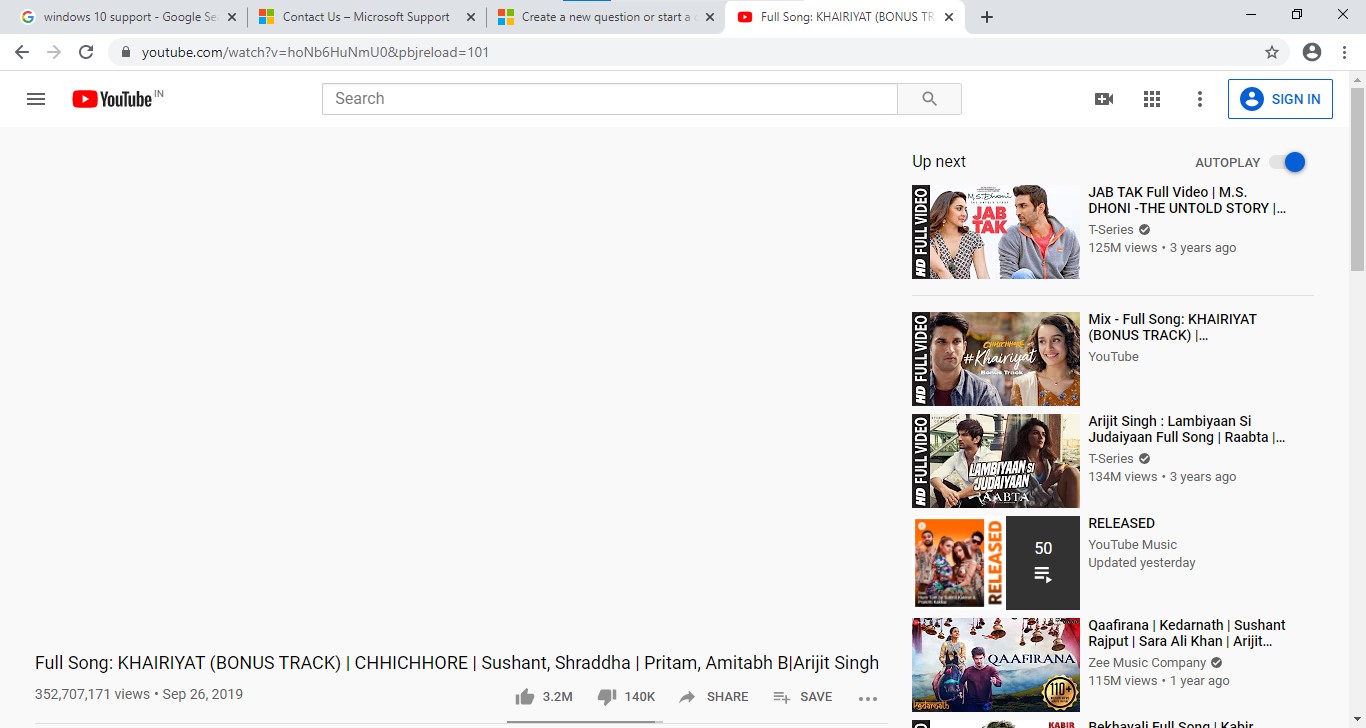Open the YouTube hamburger guide menu
1366x728 pixels.
[36, 99]
